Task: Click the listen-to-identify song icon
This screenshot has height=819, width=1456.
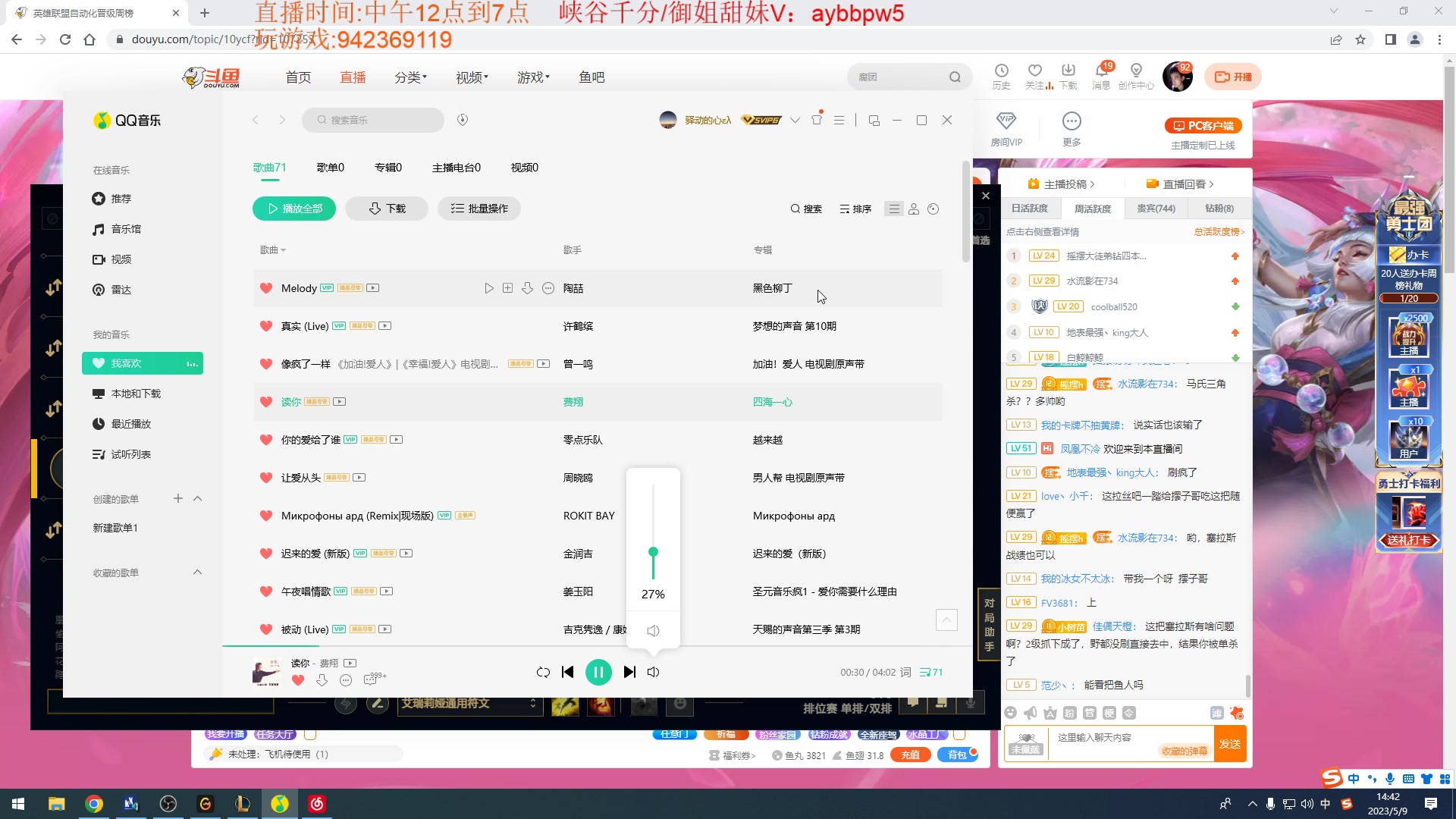Action: pyautogui.click(x=463, y=120)
